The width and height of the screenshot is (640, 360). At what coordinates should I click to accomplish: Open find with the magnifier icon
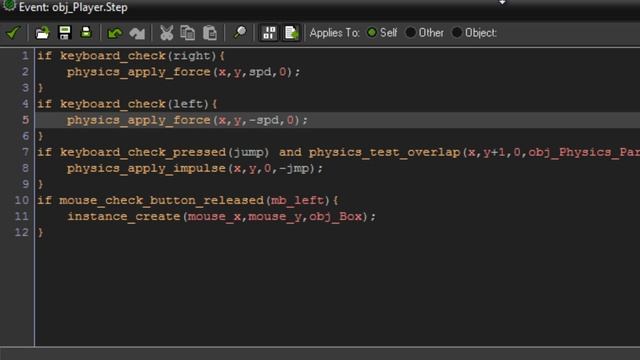(240, 32)
